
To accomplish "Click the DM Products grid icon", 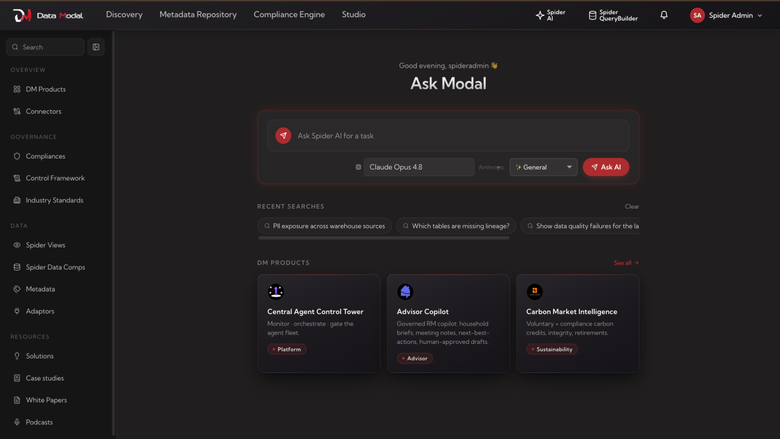I will [17, 89].
